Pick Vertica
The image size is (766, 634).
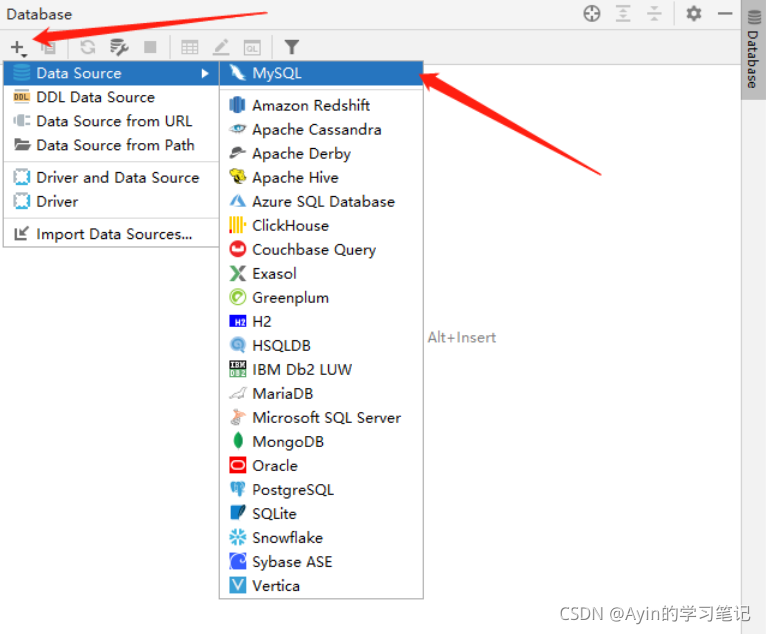point(321,585)
